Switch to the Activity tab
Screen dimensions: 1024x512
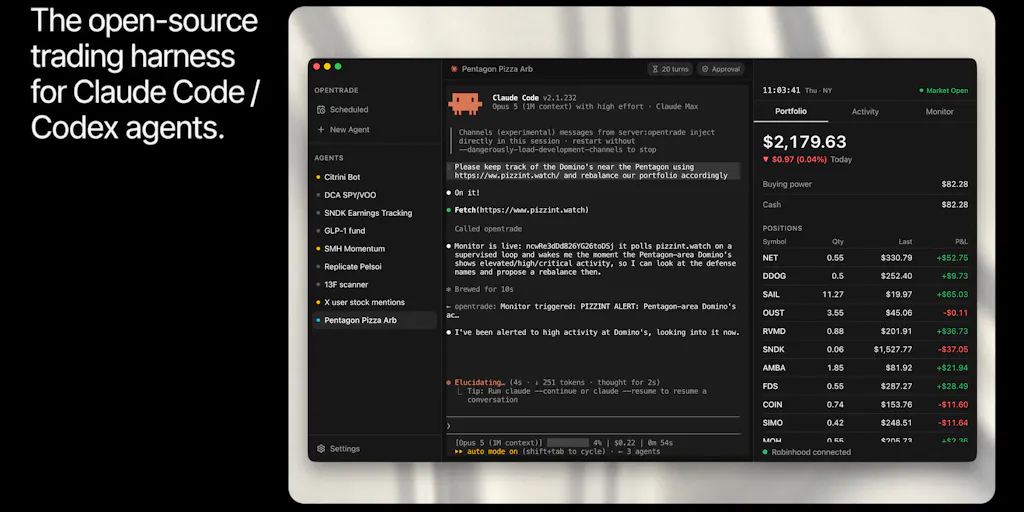[865, 112]
